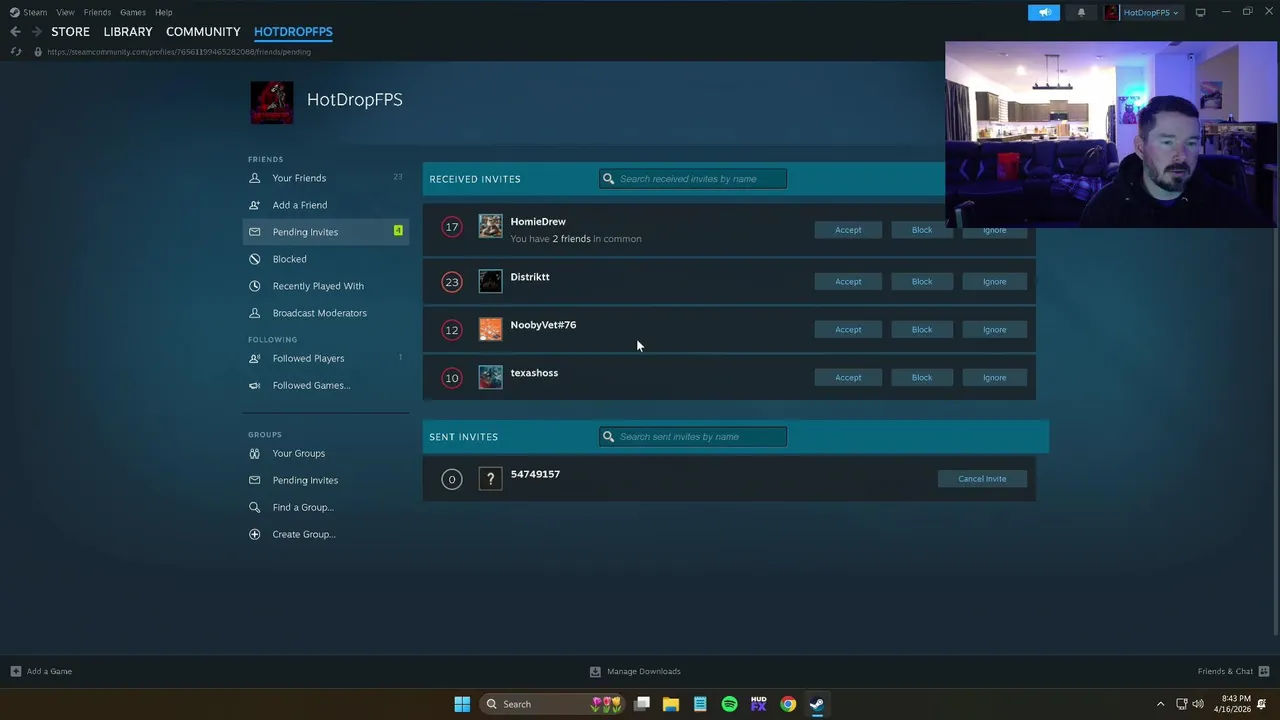Click the HotDropFPS profile avatar

(272, 102)
